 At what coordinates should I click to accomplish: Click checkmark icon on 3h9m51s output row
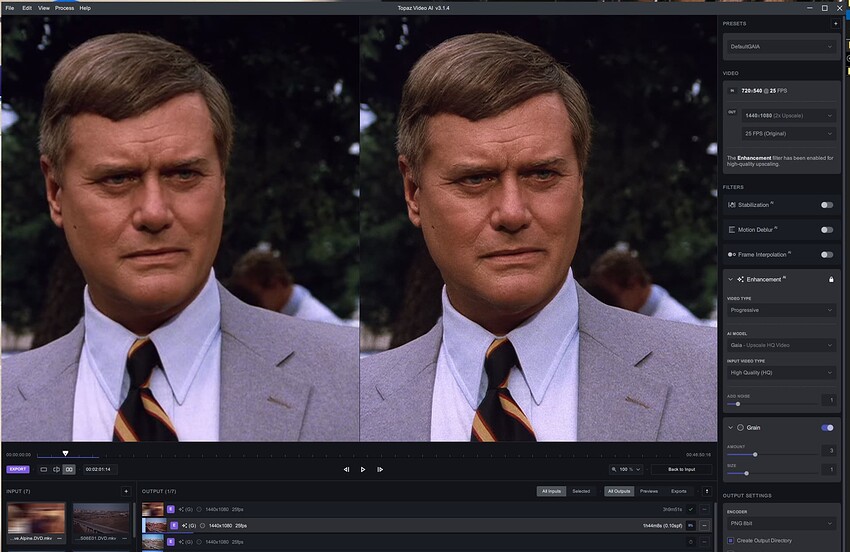[691, 509]
